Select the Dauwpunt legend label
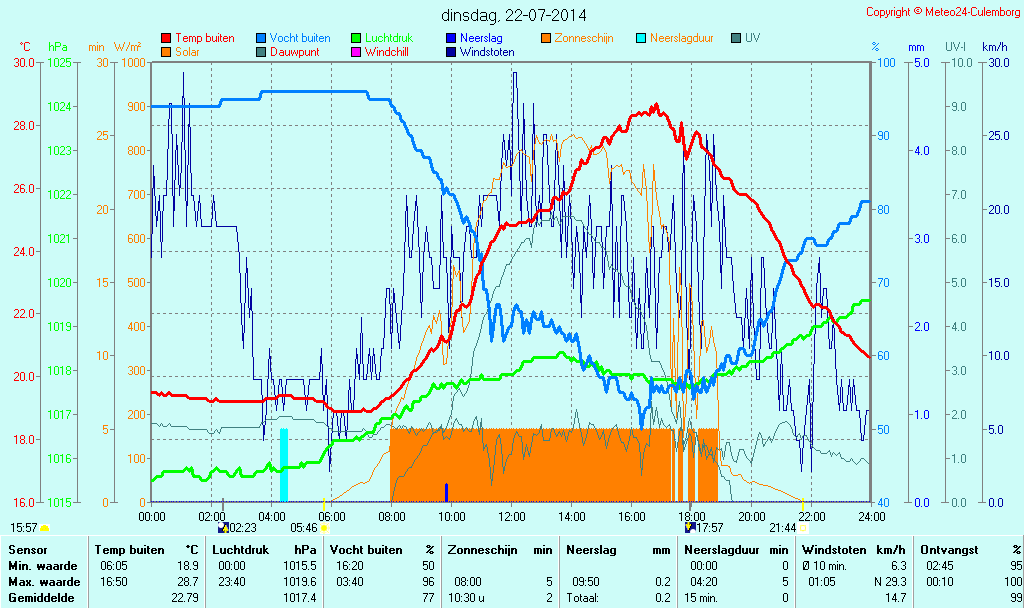The image size is (1026, 608). tap(294, 52)
